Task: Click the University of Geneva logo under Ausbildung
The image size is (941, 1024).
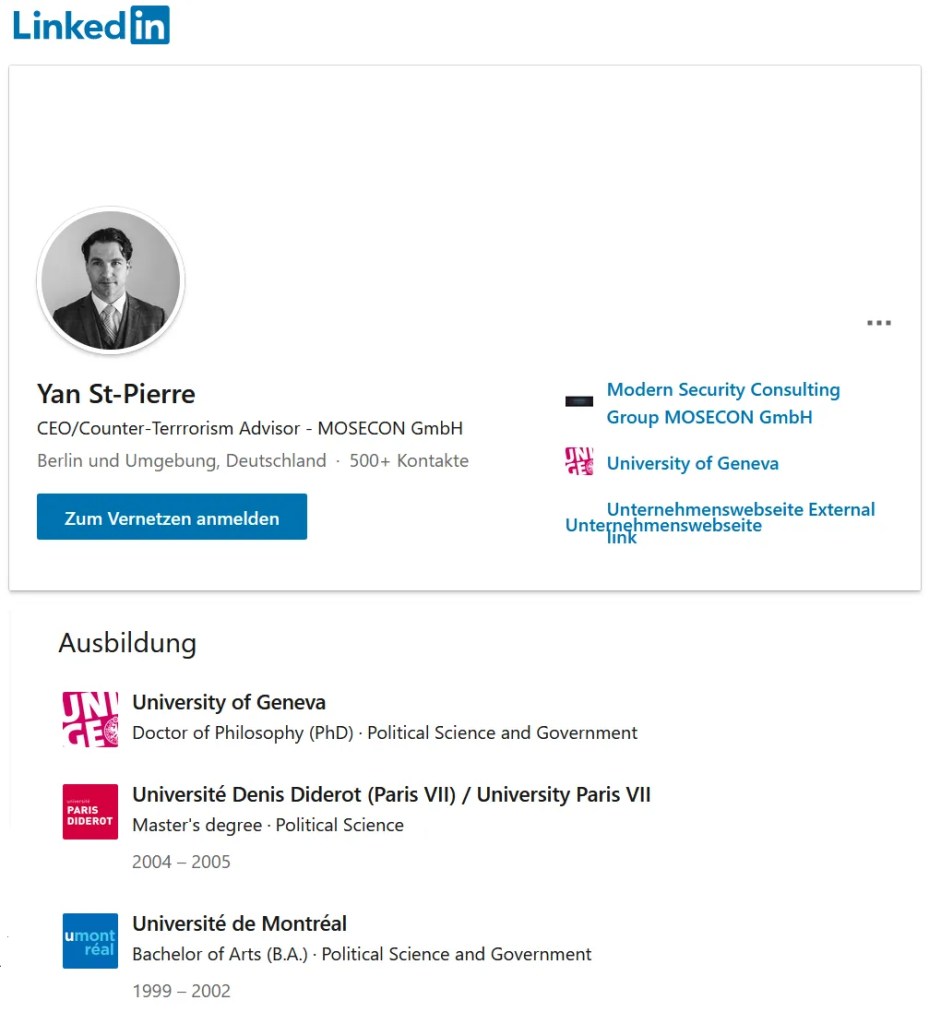Action: point(90,719)
